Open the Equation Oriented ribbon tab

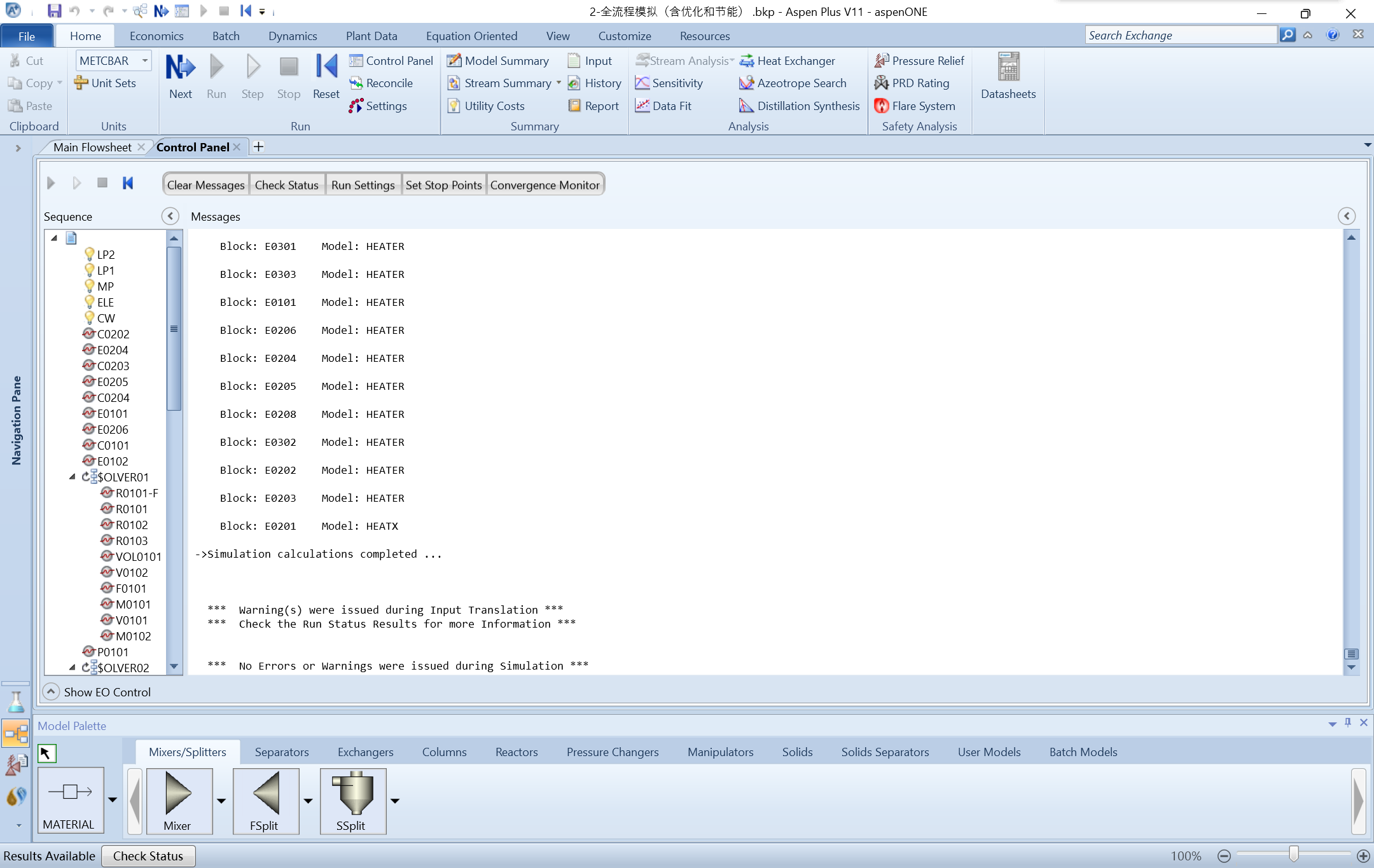pos(471,36)
